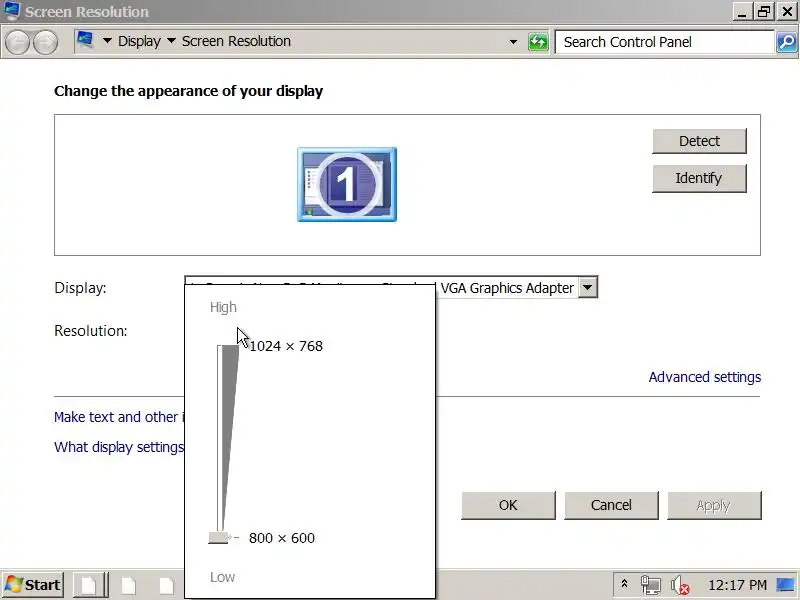The image size is (800, 600).
Task: Click the Search Control Panel field
Action: pyautogui.click(x=665, y=42)
